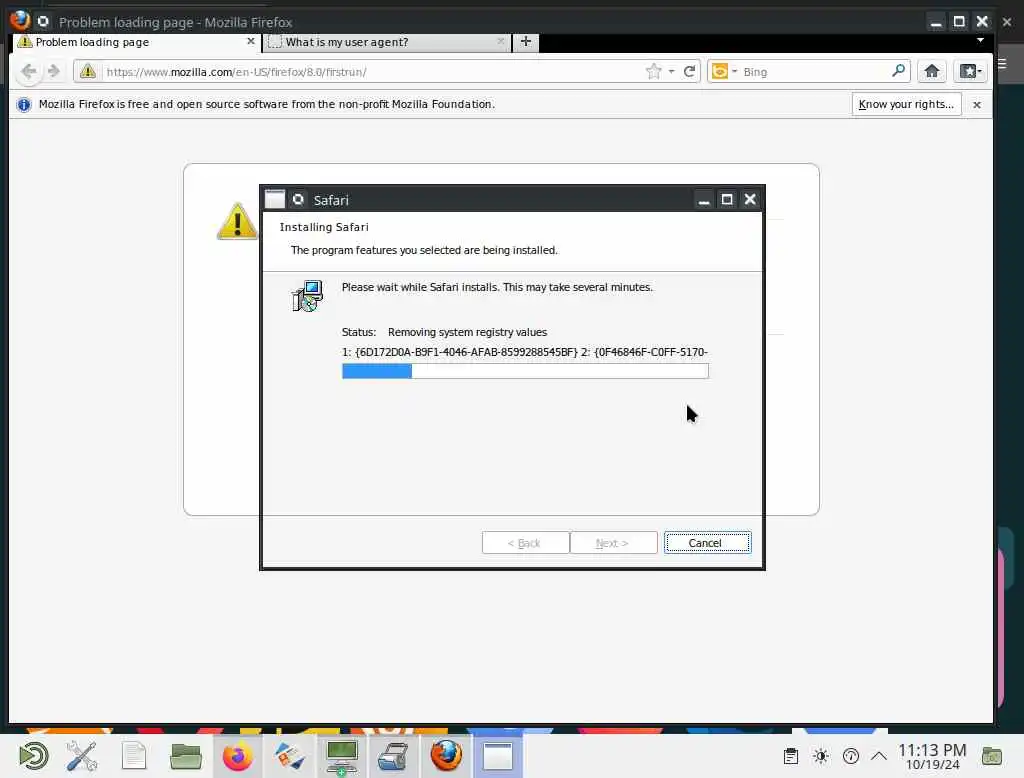
Task: Open the paint palette application in taskbar
Action: pos(289,756)
